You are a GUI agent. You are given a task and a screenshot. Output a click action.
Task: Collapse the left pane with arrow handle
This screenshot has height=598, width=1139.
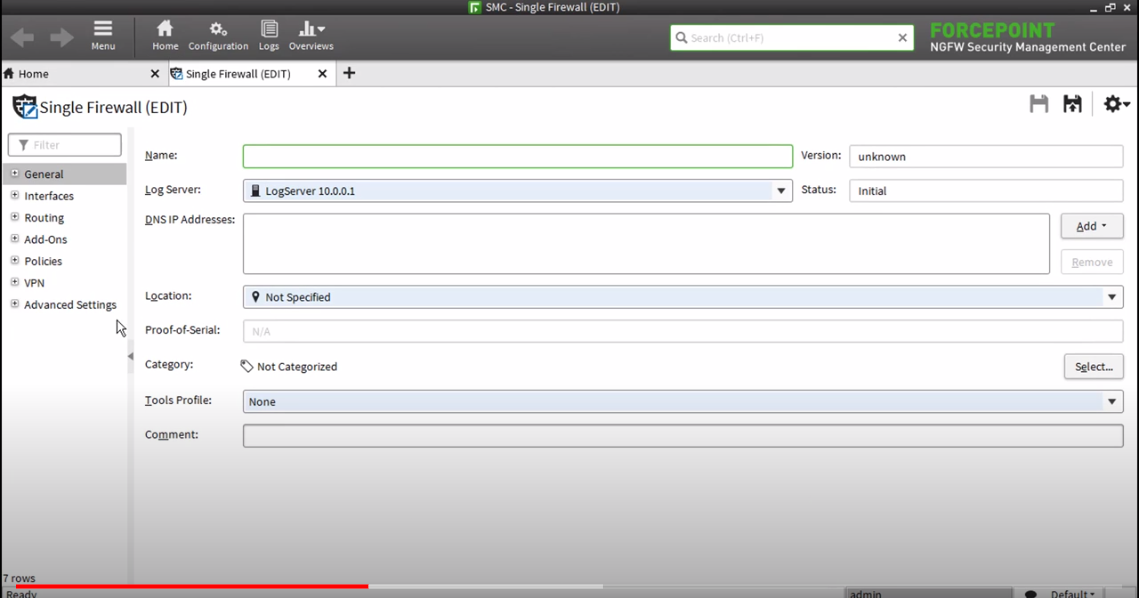tap(130, 356)
